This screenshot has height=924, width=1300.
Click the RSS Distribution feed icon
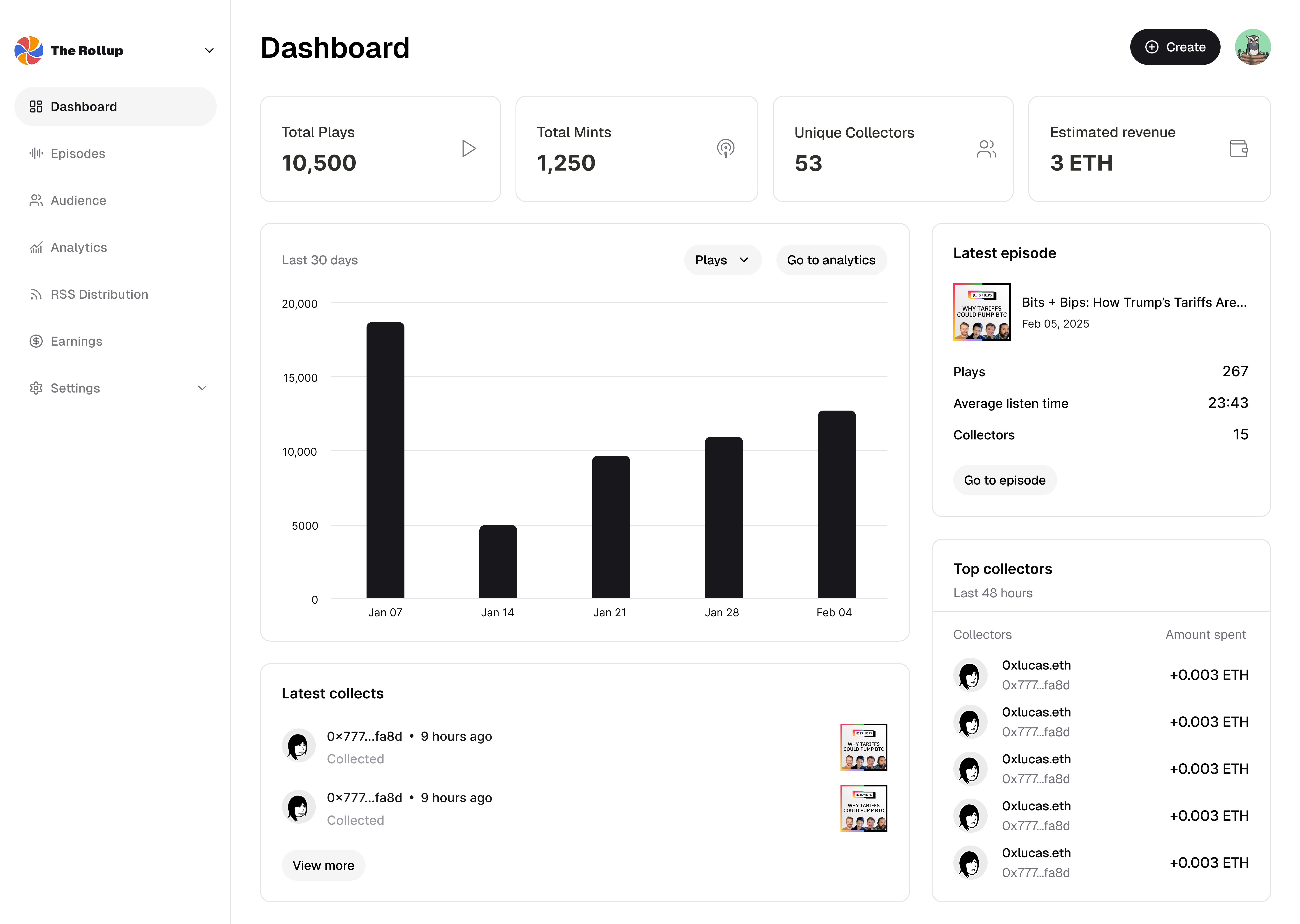(36, 294)
